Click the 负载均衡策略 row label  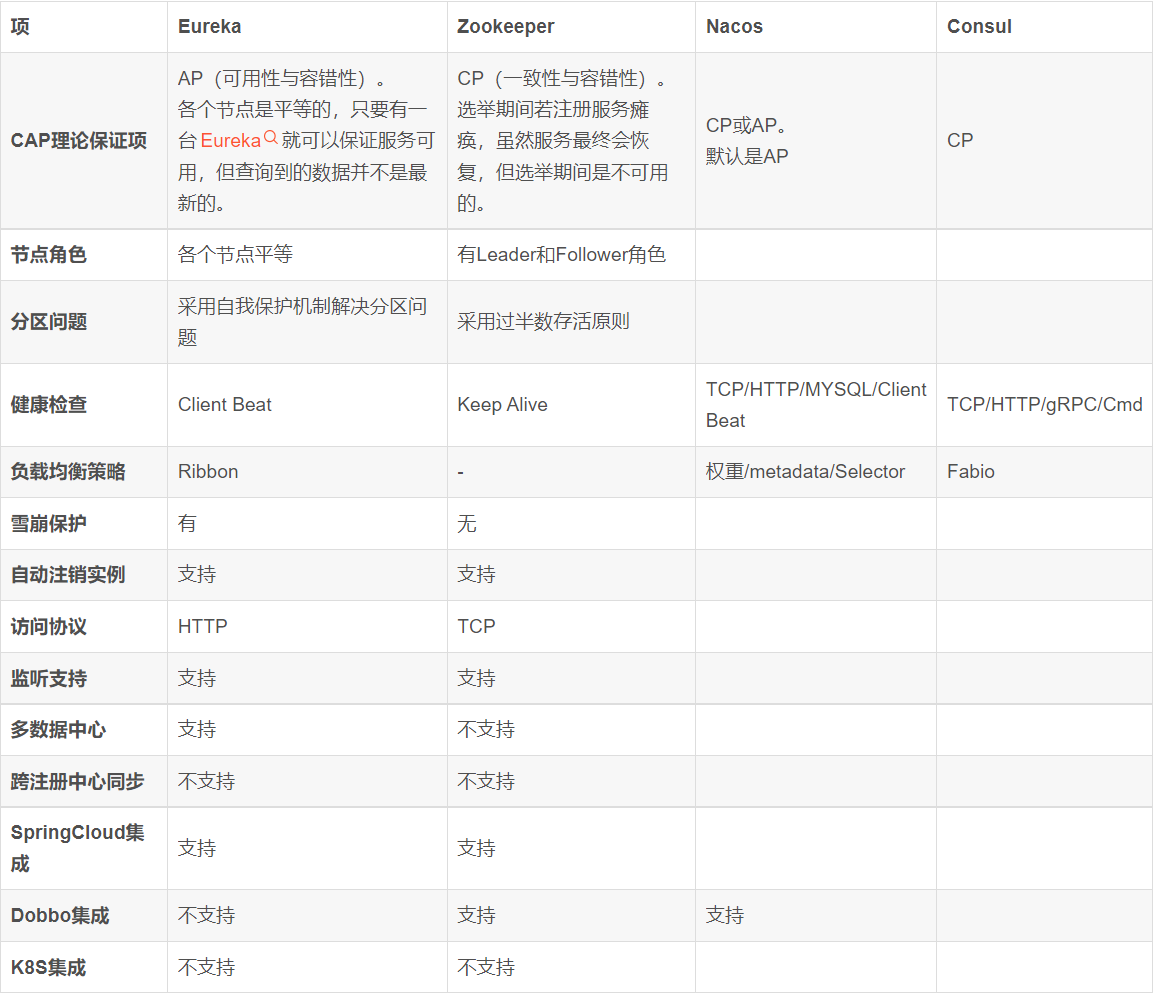pos(68,471)
